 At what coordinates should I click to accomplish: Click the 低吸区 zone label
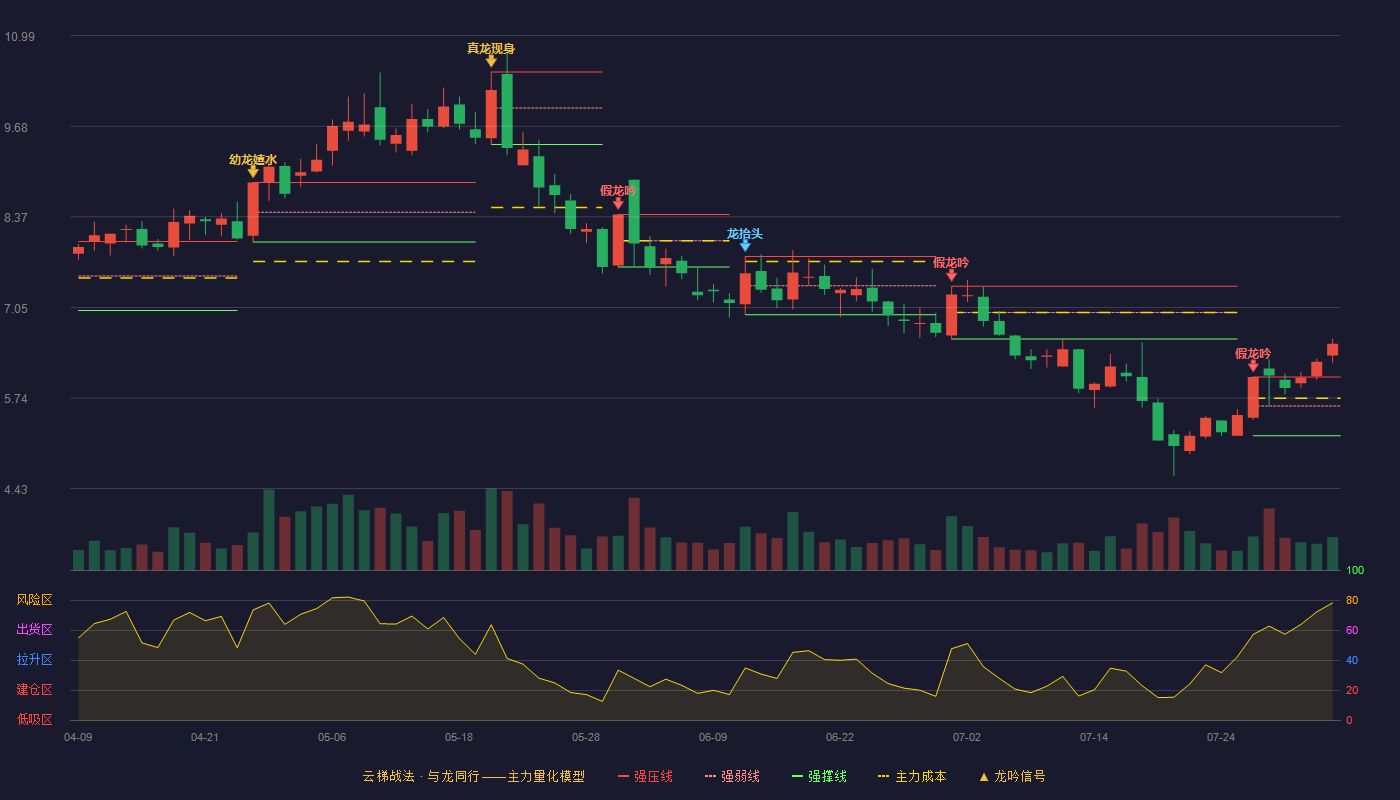(34, 719)
